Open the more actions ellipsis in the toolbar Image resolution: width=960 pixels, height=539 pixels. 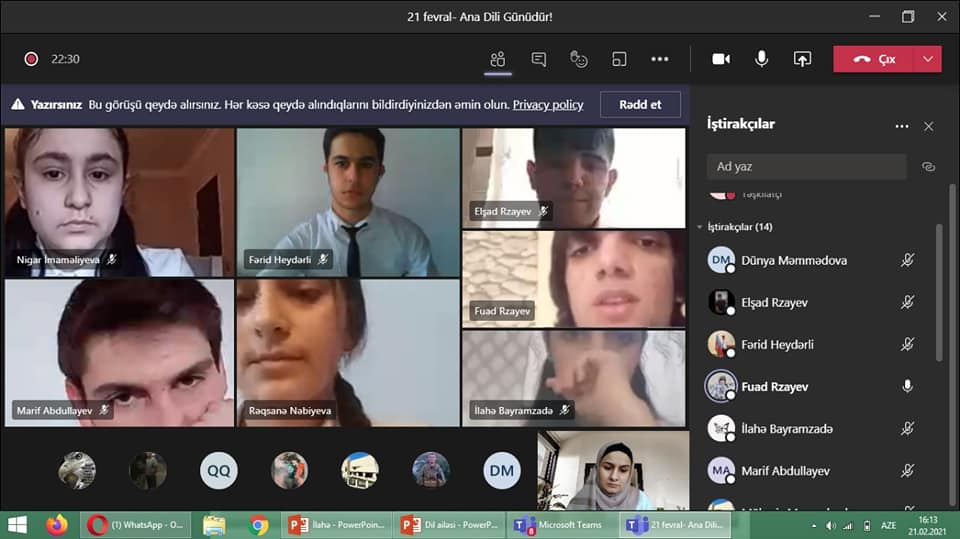(x=659, y=59)
